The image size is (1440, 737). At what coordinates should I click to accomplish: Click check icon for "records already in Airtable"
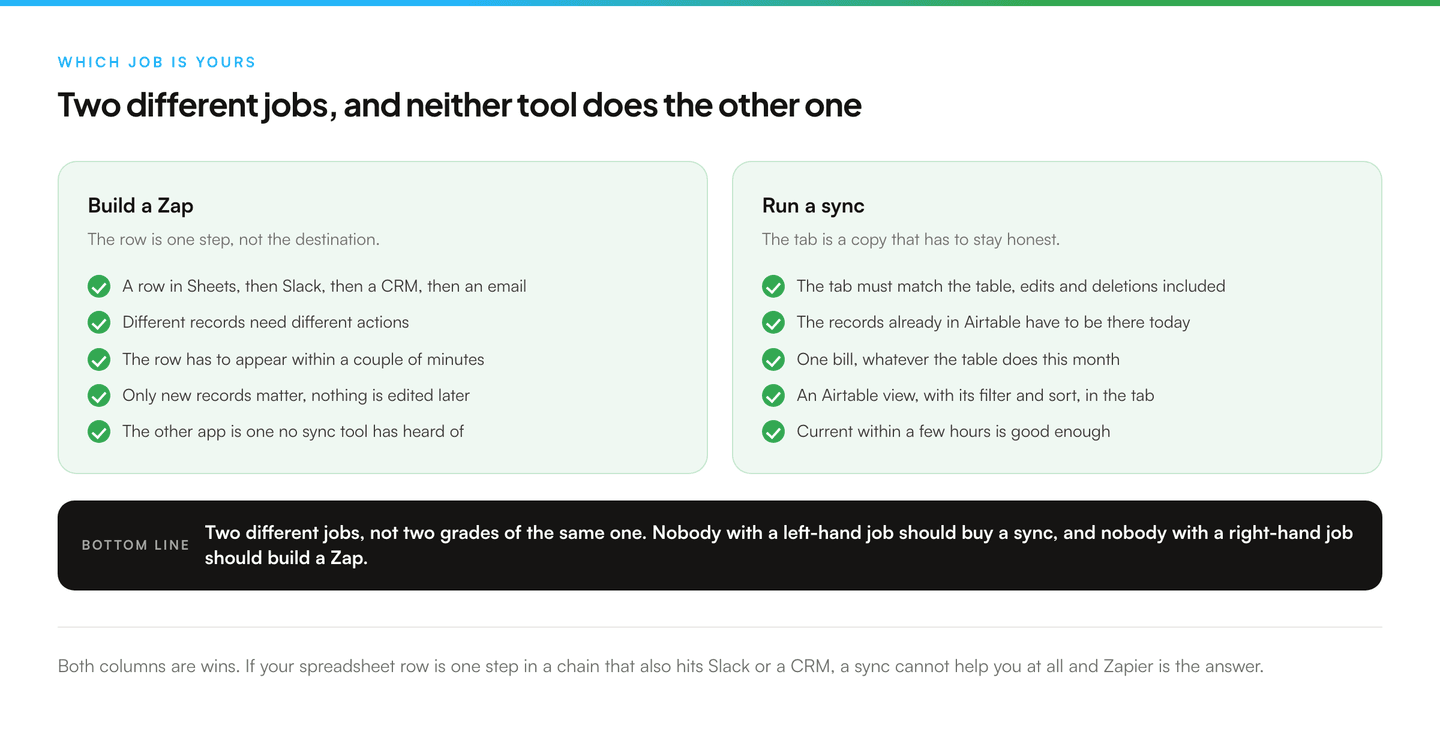pyautogui.click(x=773, y=323)
